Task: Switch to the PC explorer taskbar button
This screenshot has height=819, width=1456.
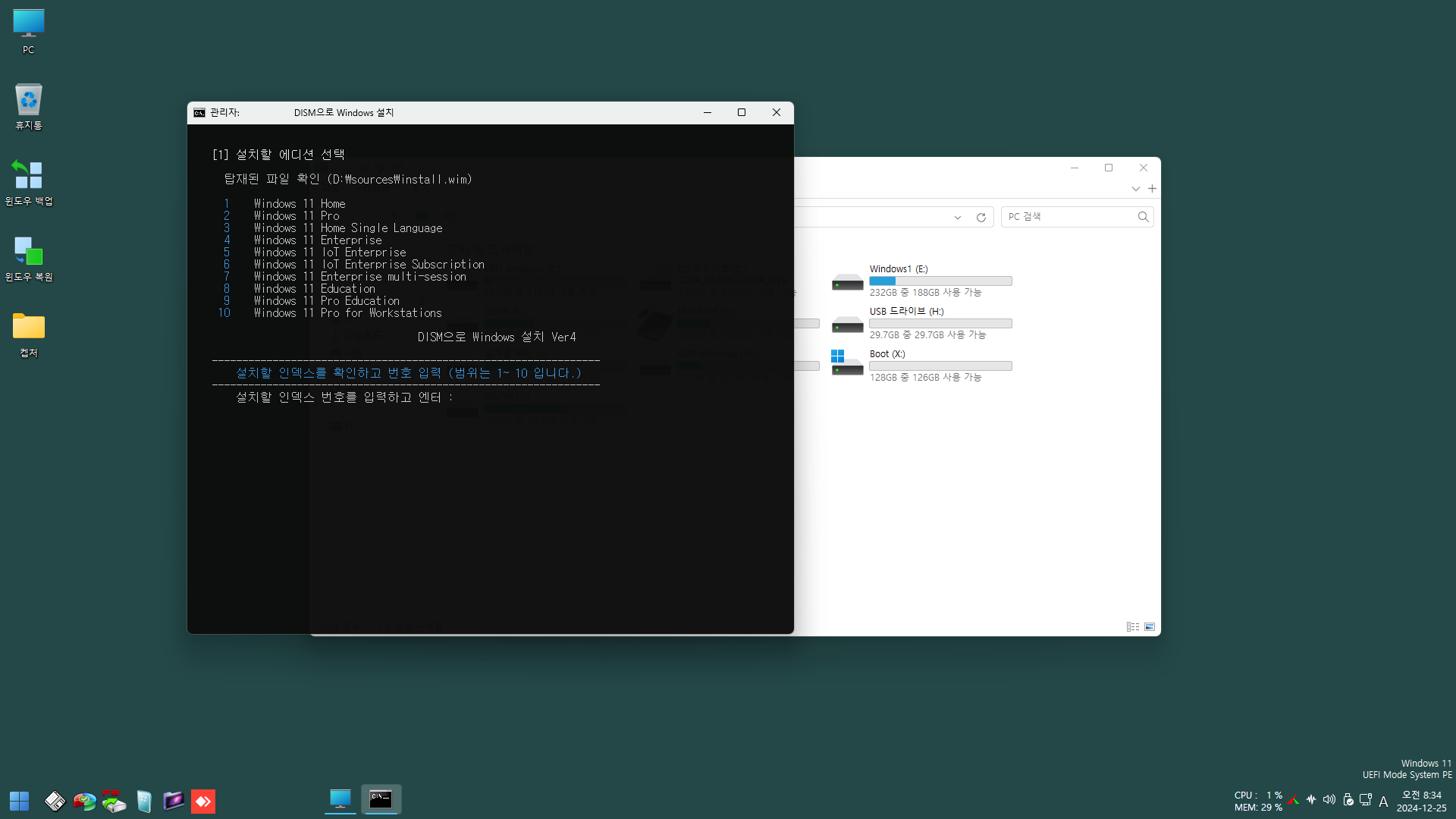Action: click(340, 799)
